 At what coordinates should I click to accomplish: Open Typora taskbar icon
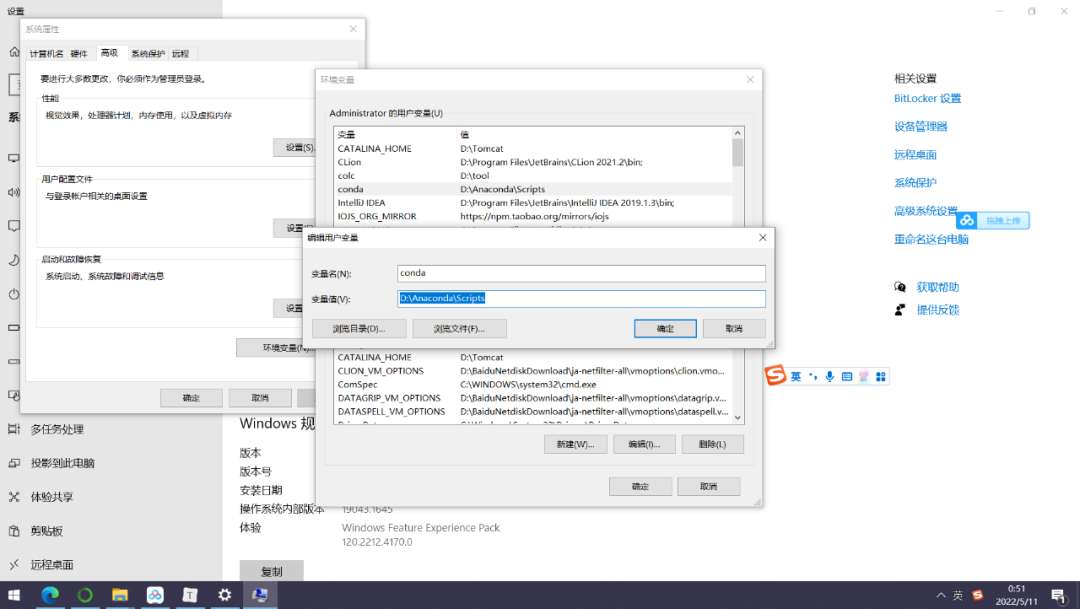[190, 595]
